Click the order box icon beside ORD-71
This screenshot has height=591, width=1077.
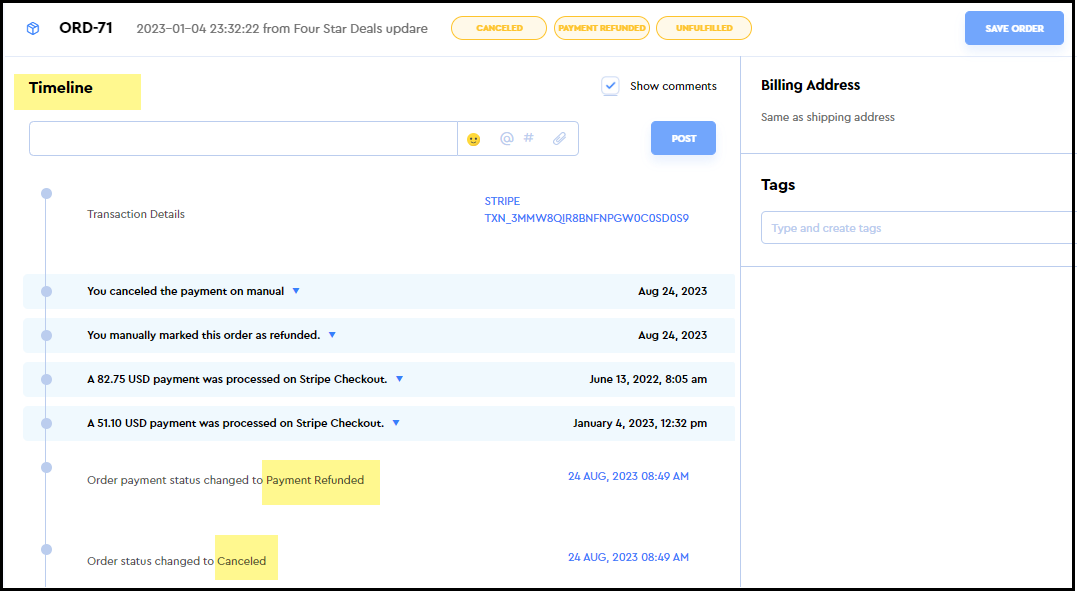[x=33, y=29]
